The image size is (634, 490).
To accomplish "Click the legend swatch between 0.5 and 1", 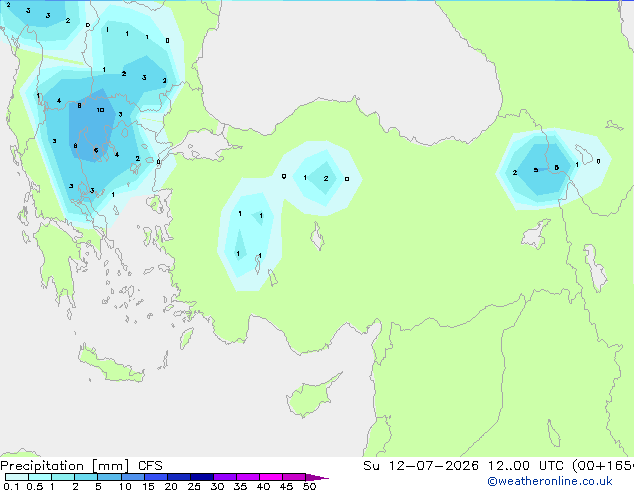I will tap(40, 477).
